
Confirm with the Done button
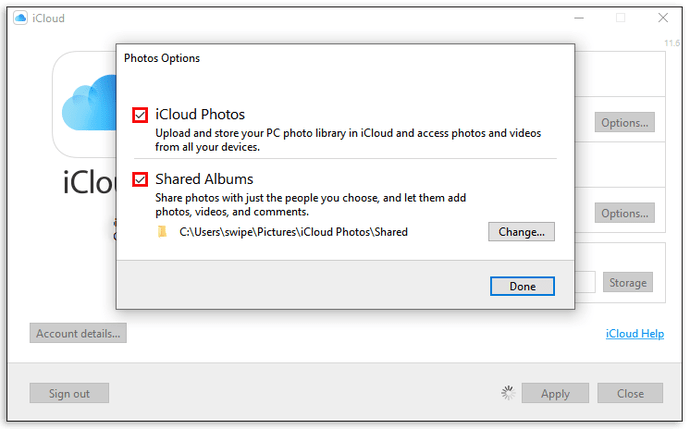tap(522, 286)
